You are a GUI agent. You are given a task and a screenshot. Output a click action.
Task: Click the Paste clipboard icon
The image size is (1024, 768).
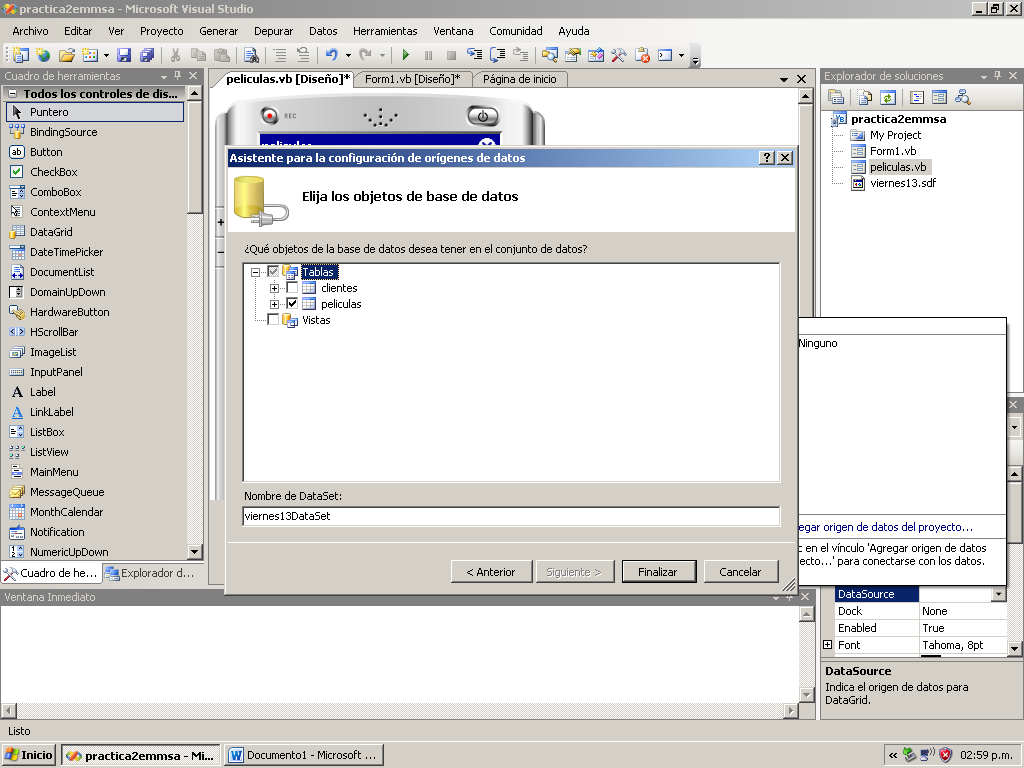tap(222, 56)
